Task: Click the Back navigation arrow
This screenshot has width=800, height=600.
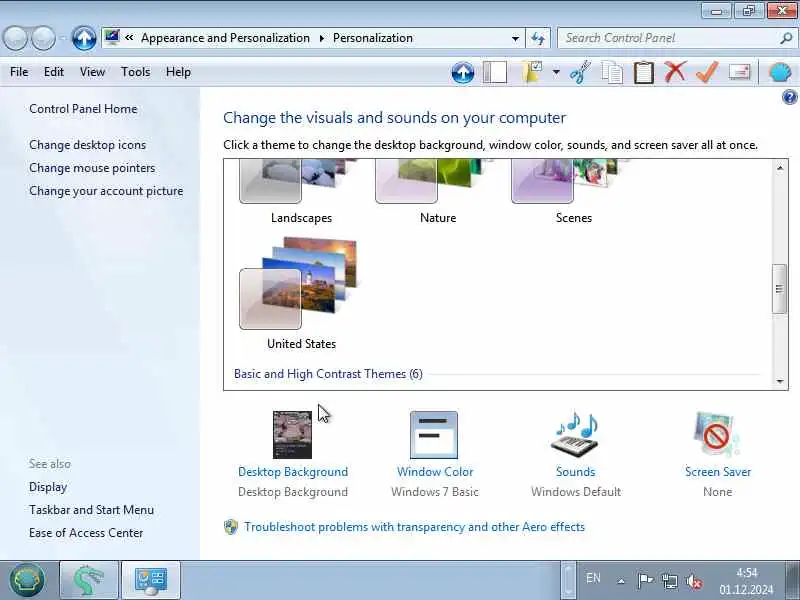Action: click(16, 38)
